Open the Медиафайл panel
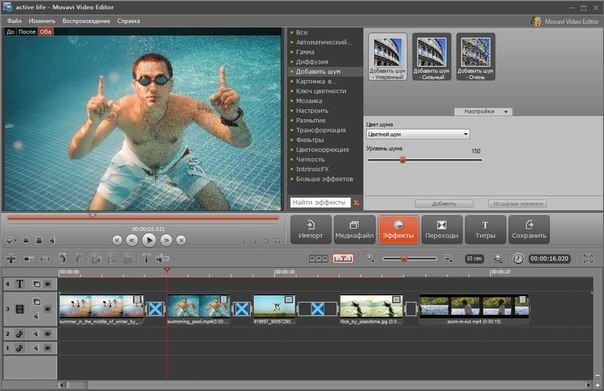 (354, 230)
